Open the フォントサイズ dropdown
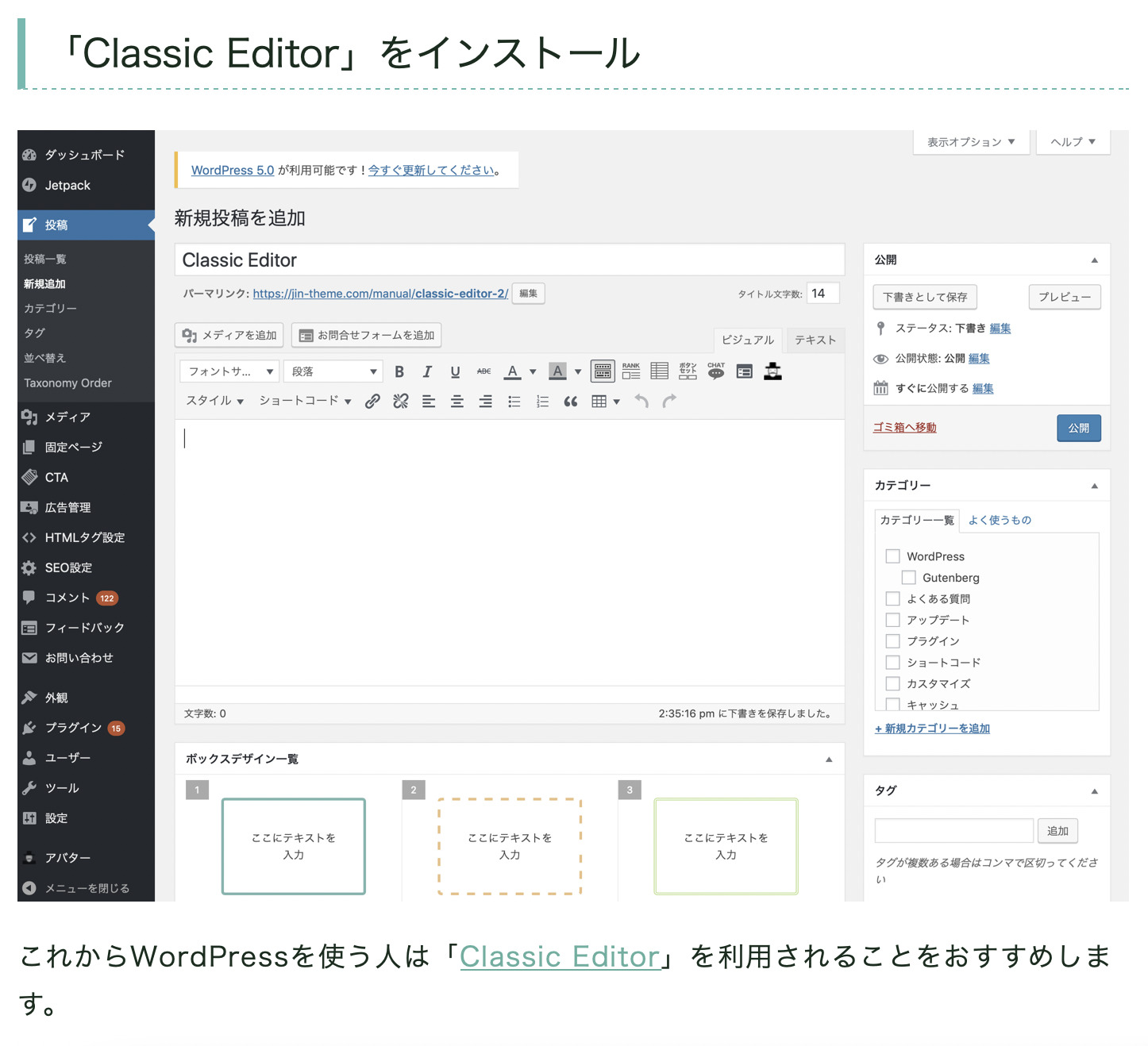This screenshot has height=1046, width=1148. [230, 371]
